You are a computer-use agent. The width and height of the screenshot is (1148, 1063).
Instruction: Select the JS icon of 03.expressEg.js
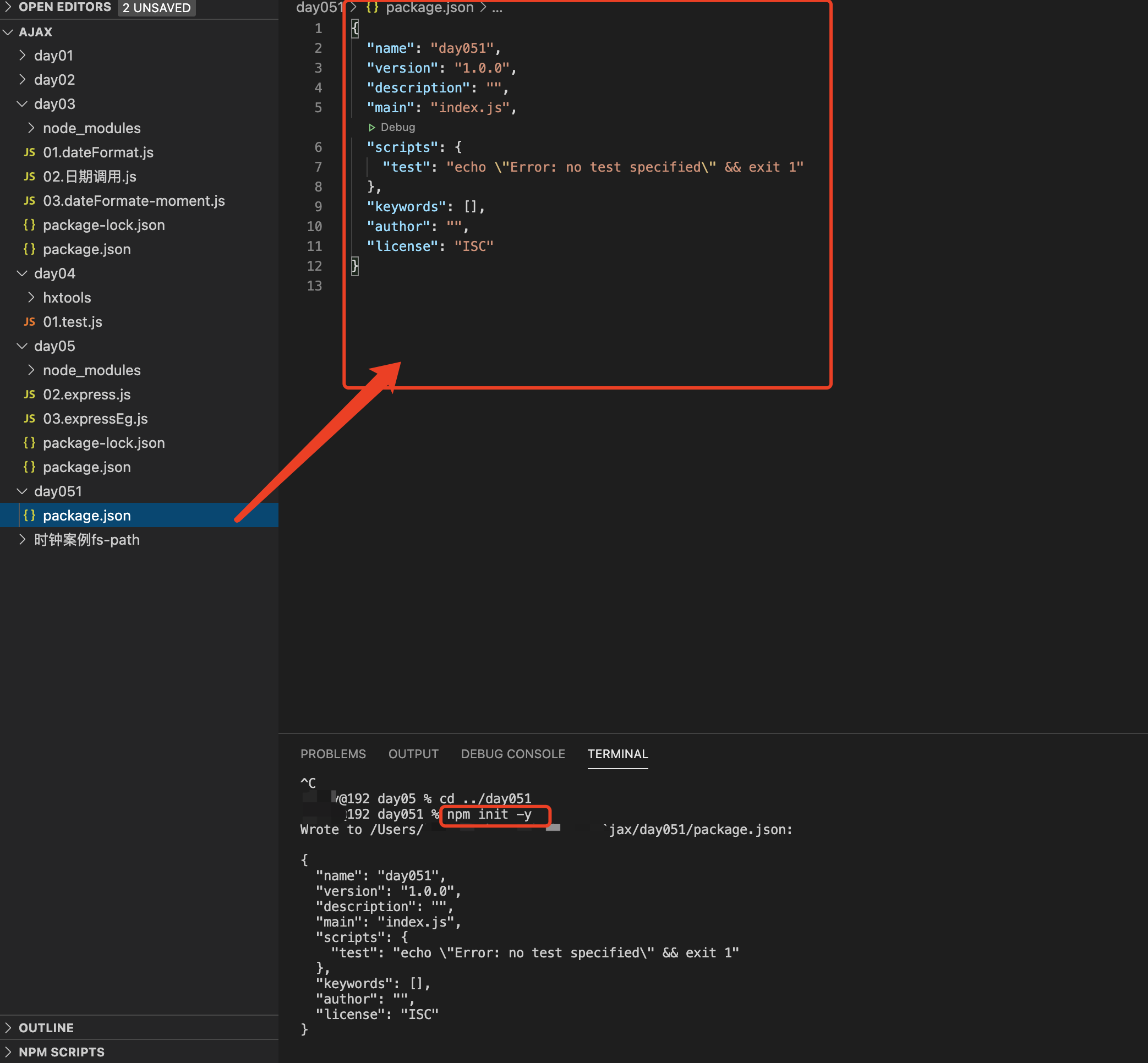(29, 418)
